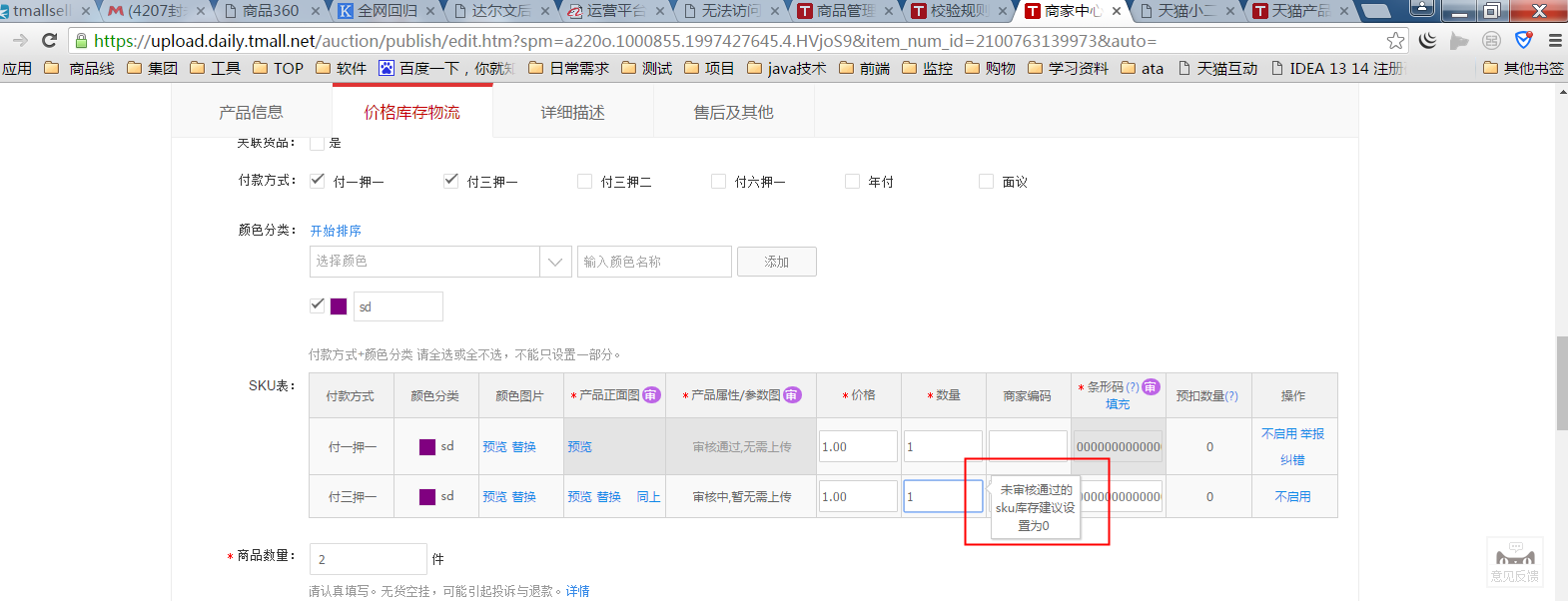Click 纠错 in the 付一押一 row

click(1293, 460)
